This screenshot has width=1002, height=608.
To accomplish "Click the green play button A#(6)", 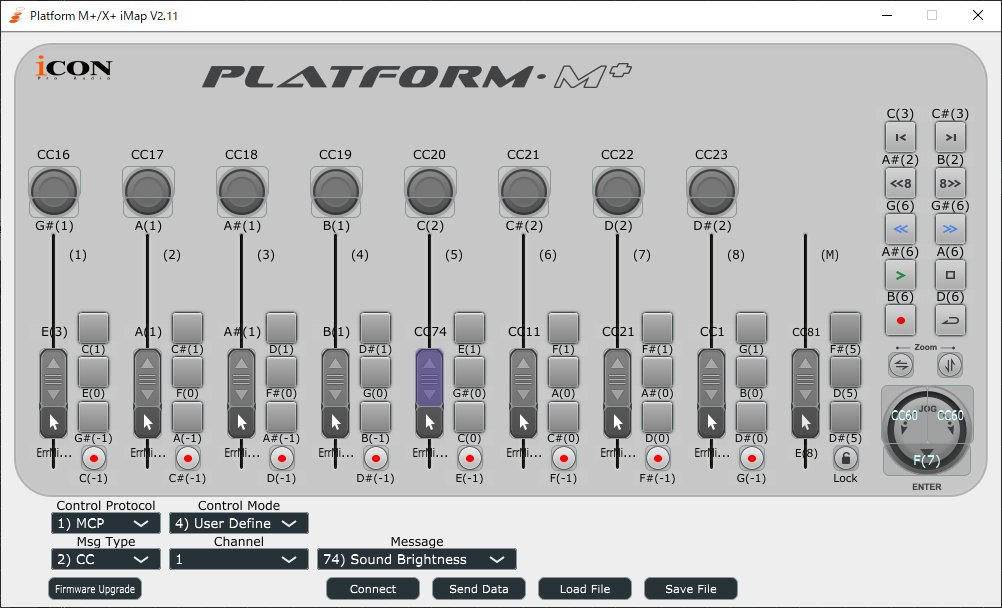I will (x=900, y=275).
